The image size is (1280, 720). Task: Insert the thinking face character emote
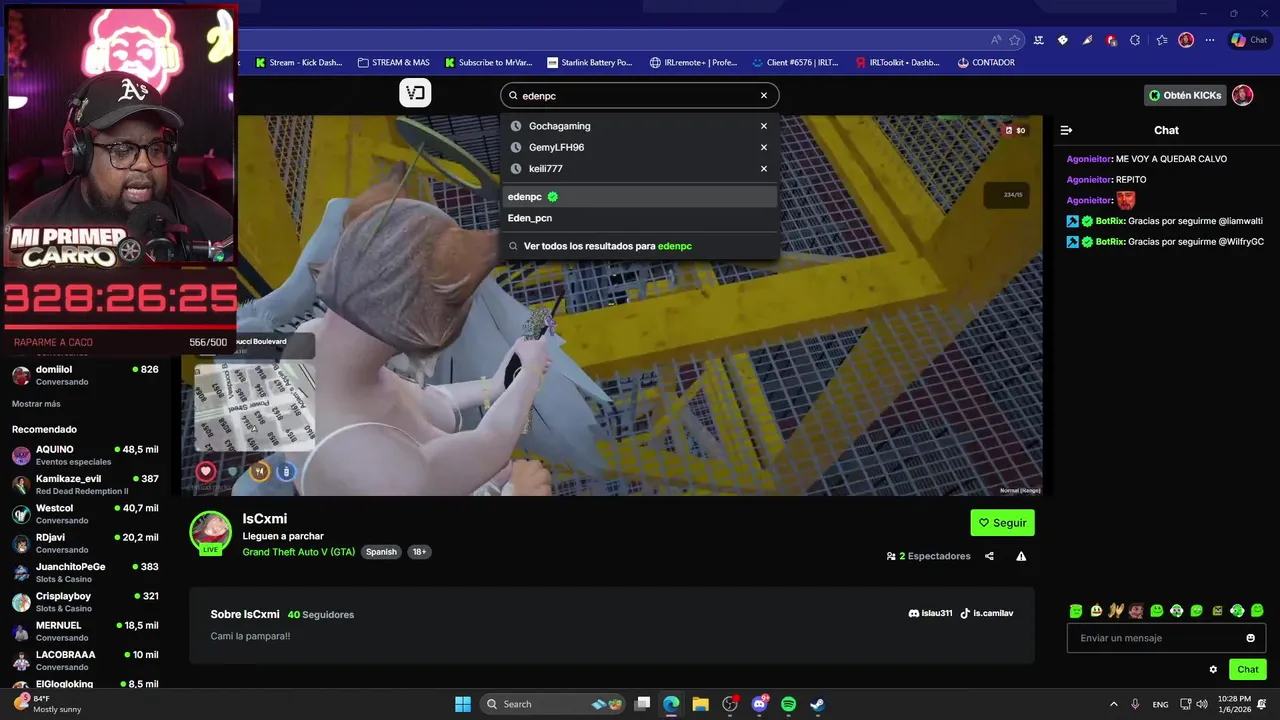click(1136, 610)
